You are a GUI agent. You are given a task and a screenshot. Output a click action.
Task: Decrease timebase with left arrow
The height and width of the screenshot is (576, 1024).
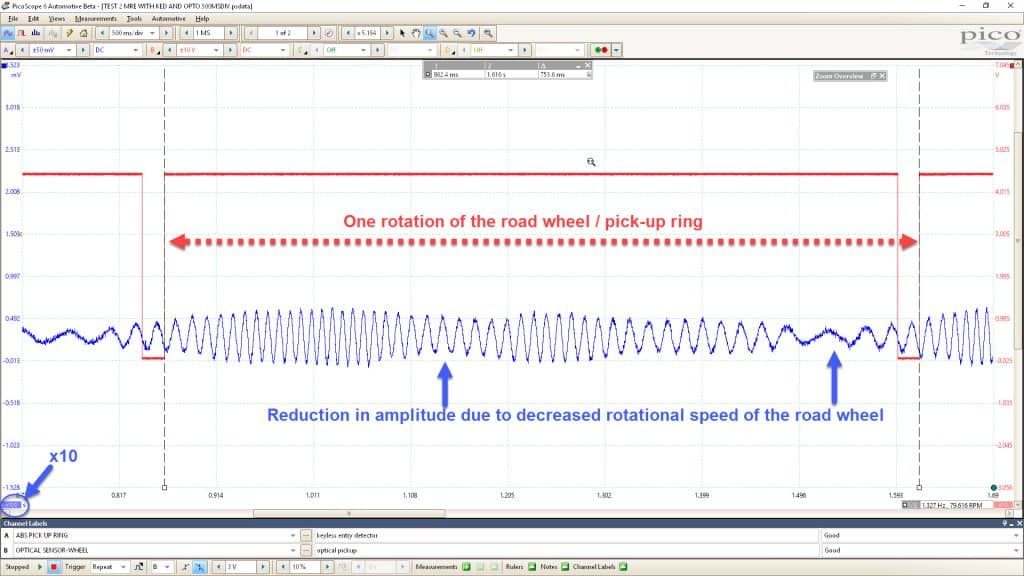102,33
